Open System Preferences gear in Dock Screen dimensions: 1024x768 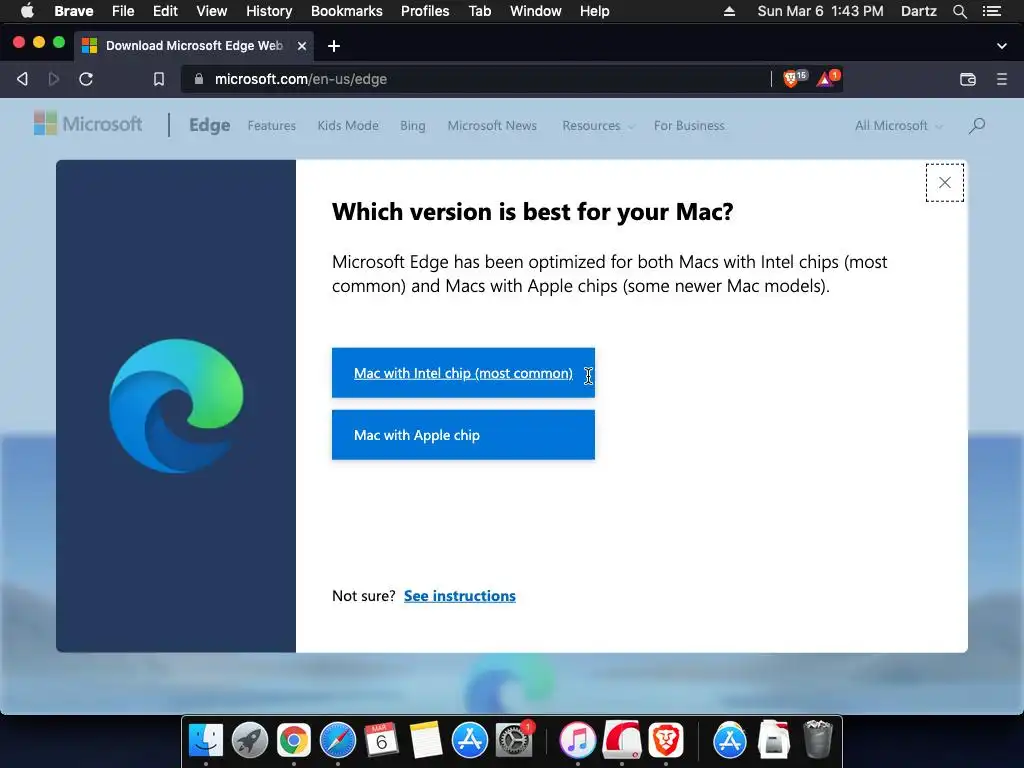tap(514, 741)
